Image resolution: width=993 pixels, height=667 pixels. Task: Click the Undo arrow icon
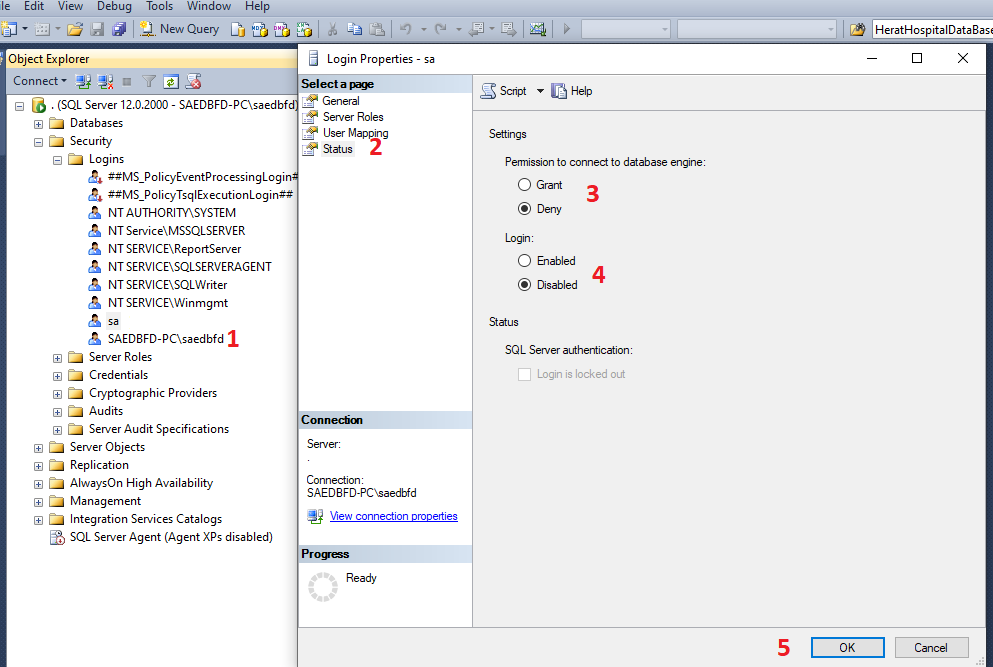coord(406,29)
